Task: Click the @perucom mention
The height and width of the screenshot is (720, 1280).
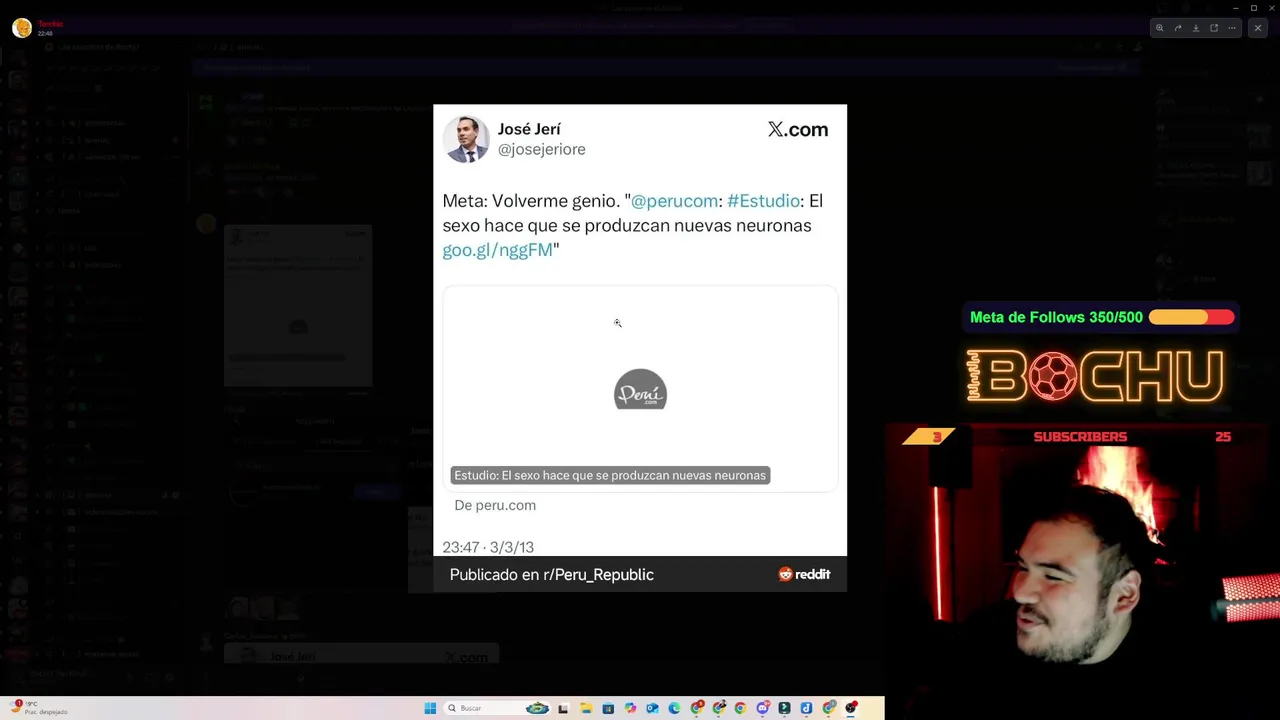Action: click(674, 201)
